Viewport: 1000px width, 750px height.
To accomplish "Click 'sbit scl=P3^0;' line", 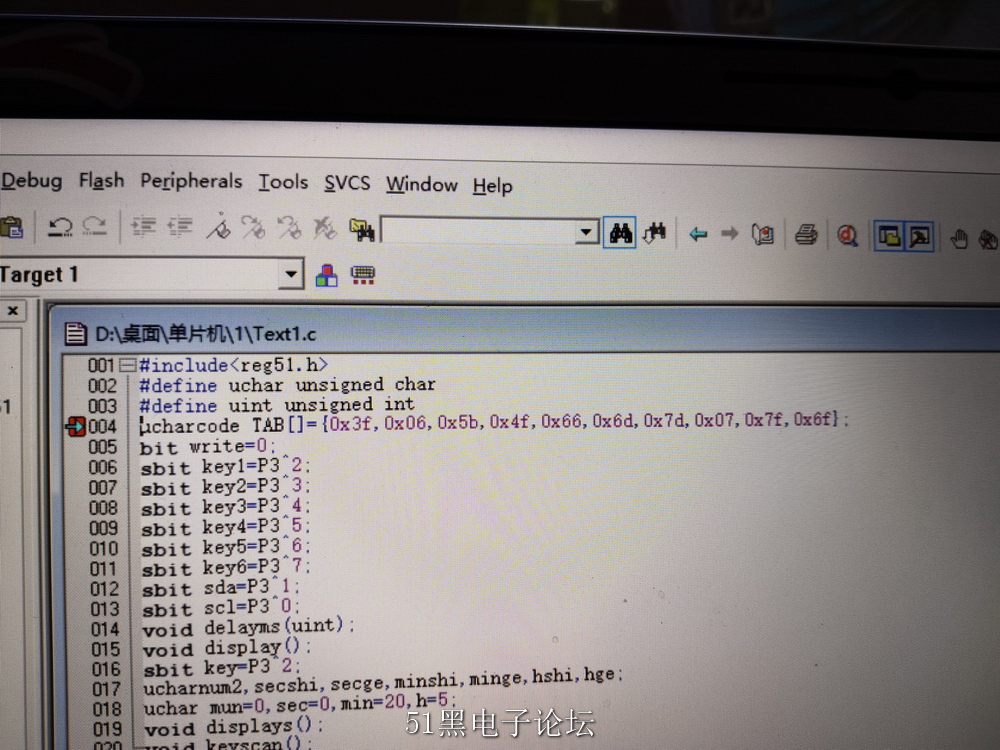I will [221, 608].
